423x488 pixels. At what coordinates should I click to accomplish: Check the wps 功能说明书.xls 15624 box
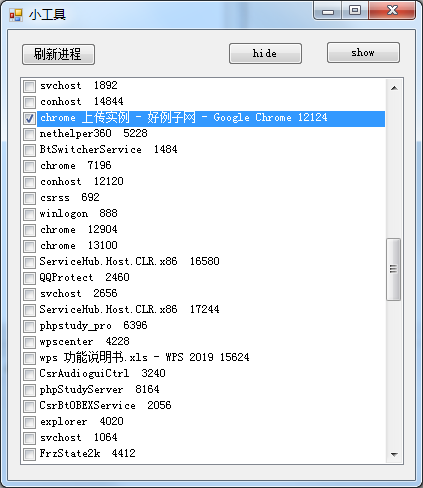tap(29, 358)
